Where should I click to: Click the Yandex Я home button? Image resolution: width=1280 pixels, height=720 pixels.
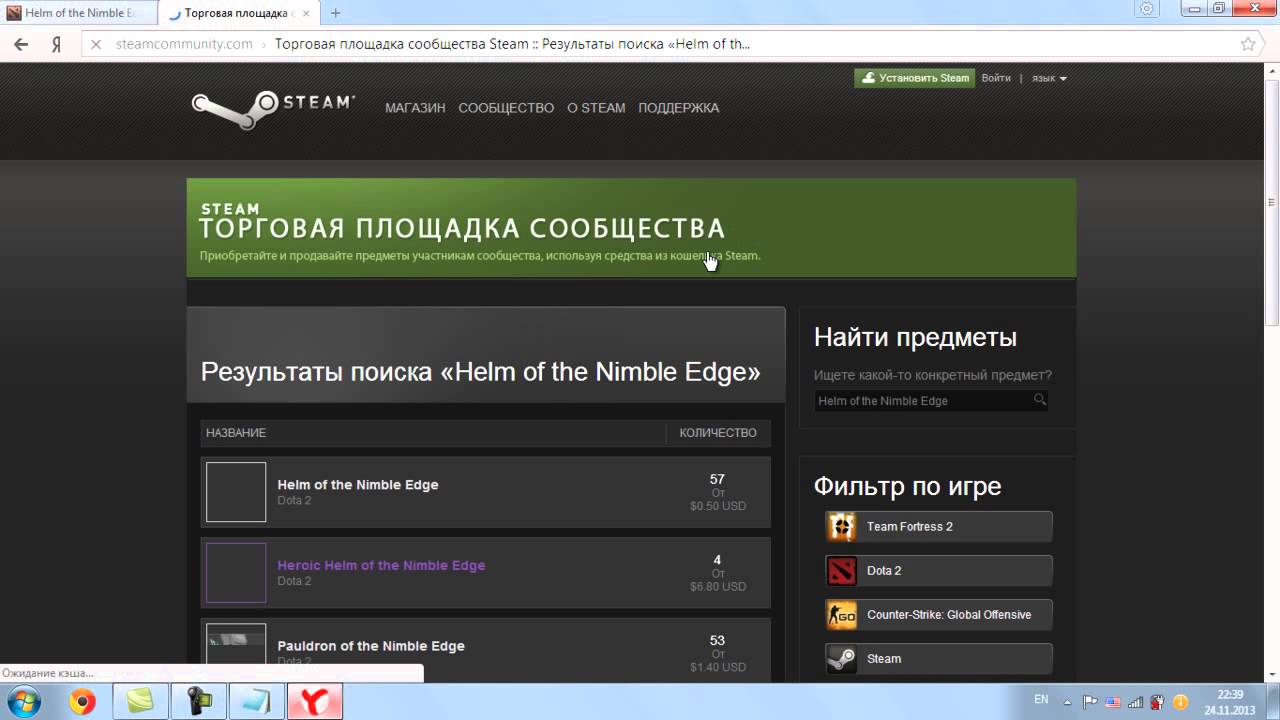(57, 44)
